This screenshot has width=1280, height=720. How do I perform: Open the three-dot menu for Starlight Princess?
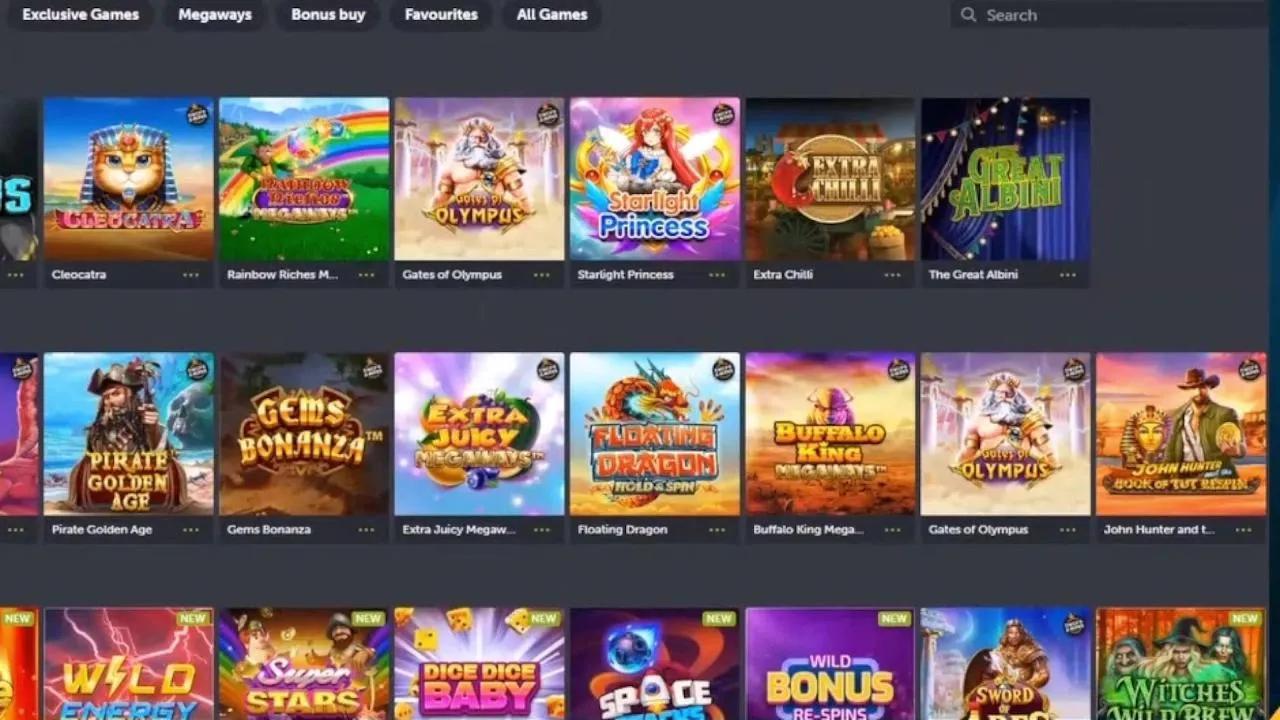(x=717, y=275)
